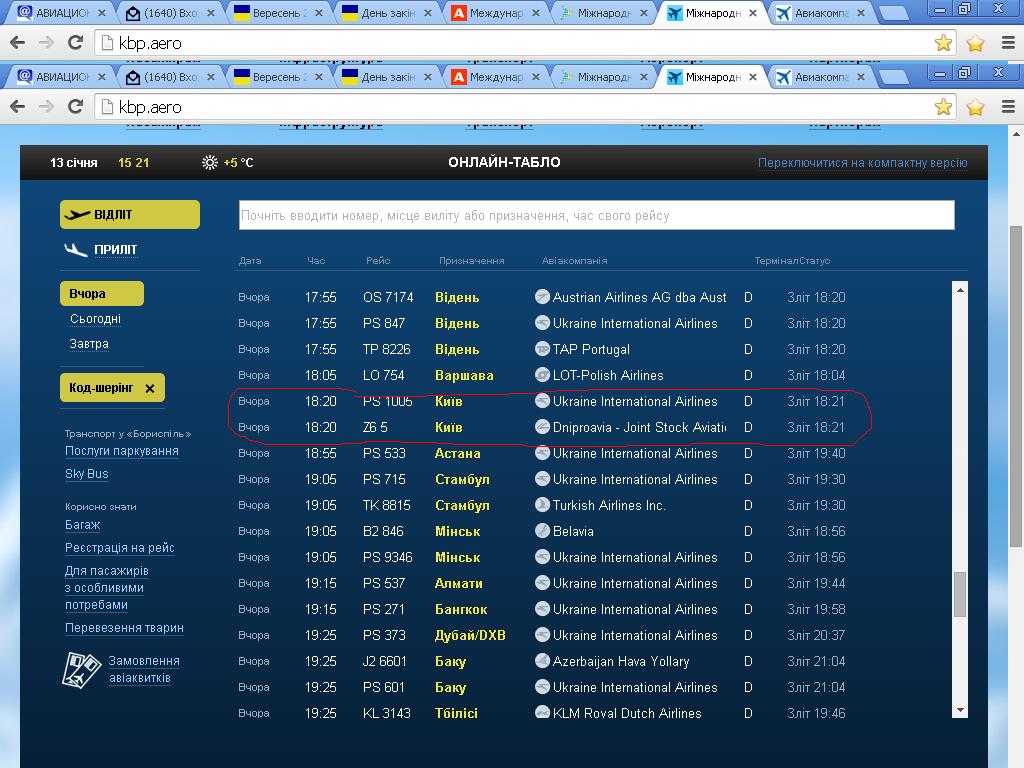1024x768 pixels.
Task: Click the flight table scroll-up arrow
Action: [961, 290]
